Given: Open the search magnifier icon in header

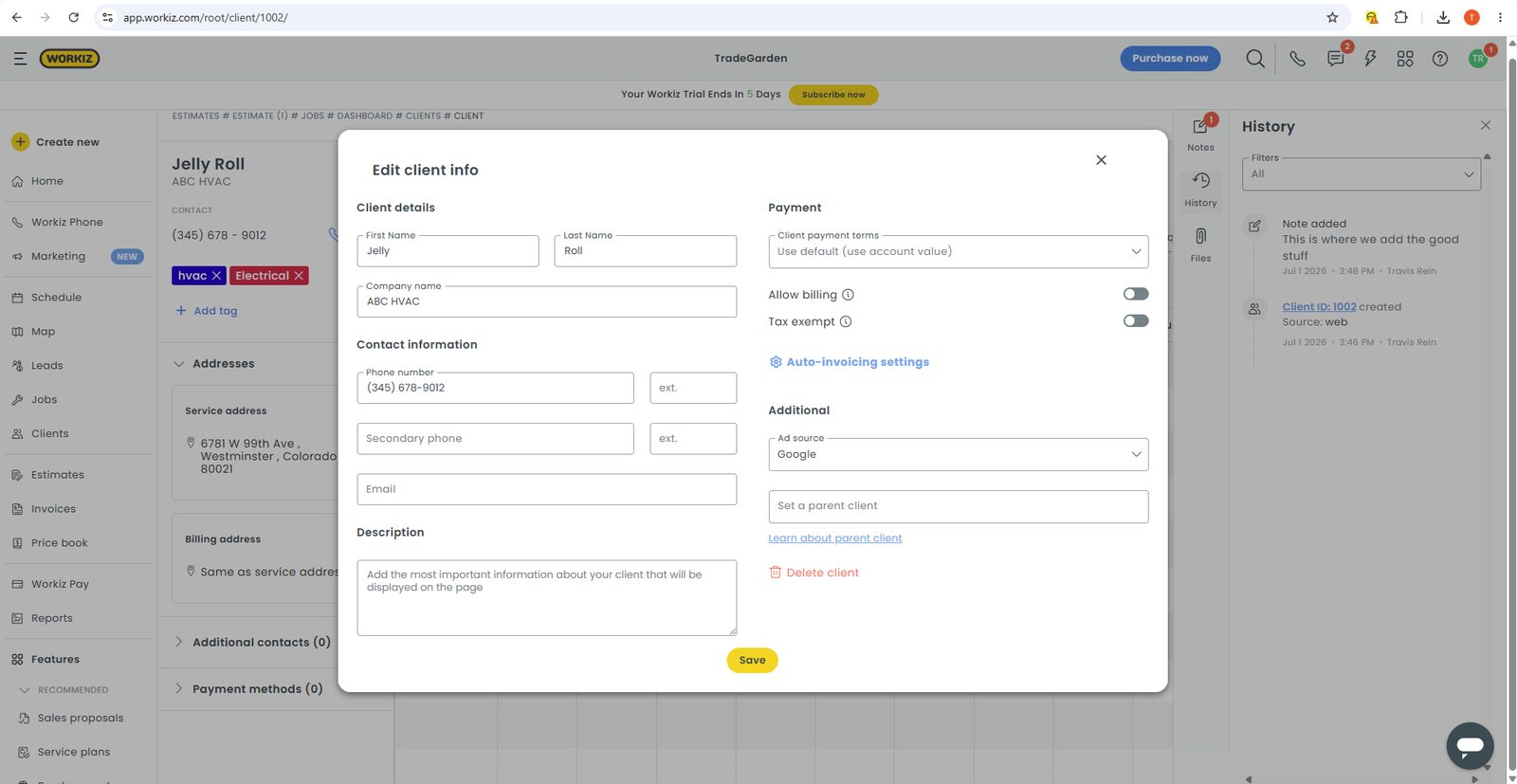Looking at the screenshot, I should (1255, 59).
